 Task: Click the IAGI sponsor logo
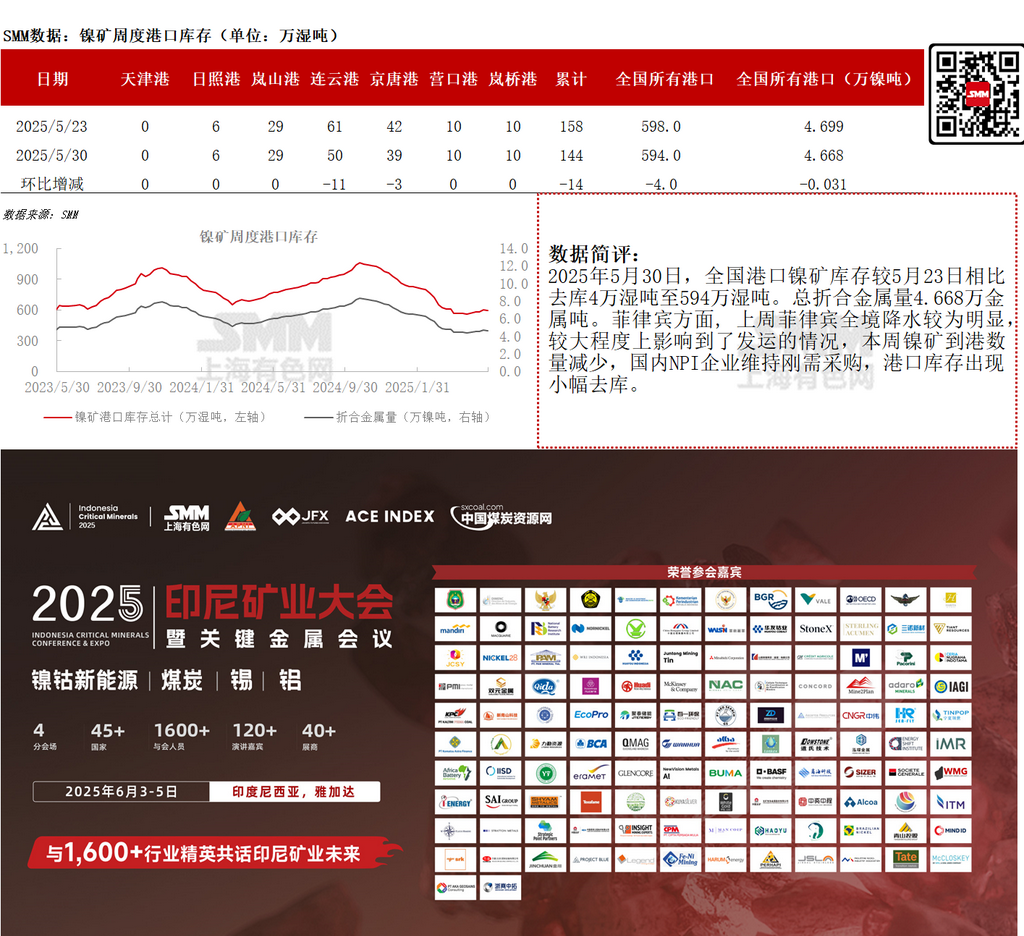click(x=951, y=686)
